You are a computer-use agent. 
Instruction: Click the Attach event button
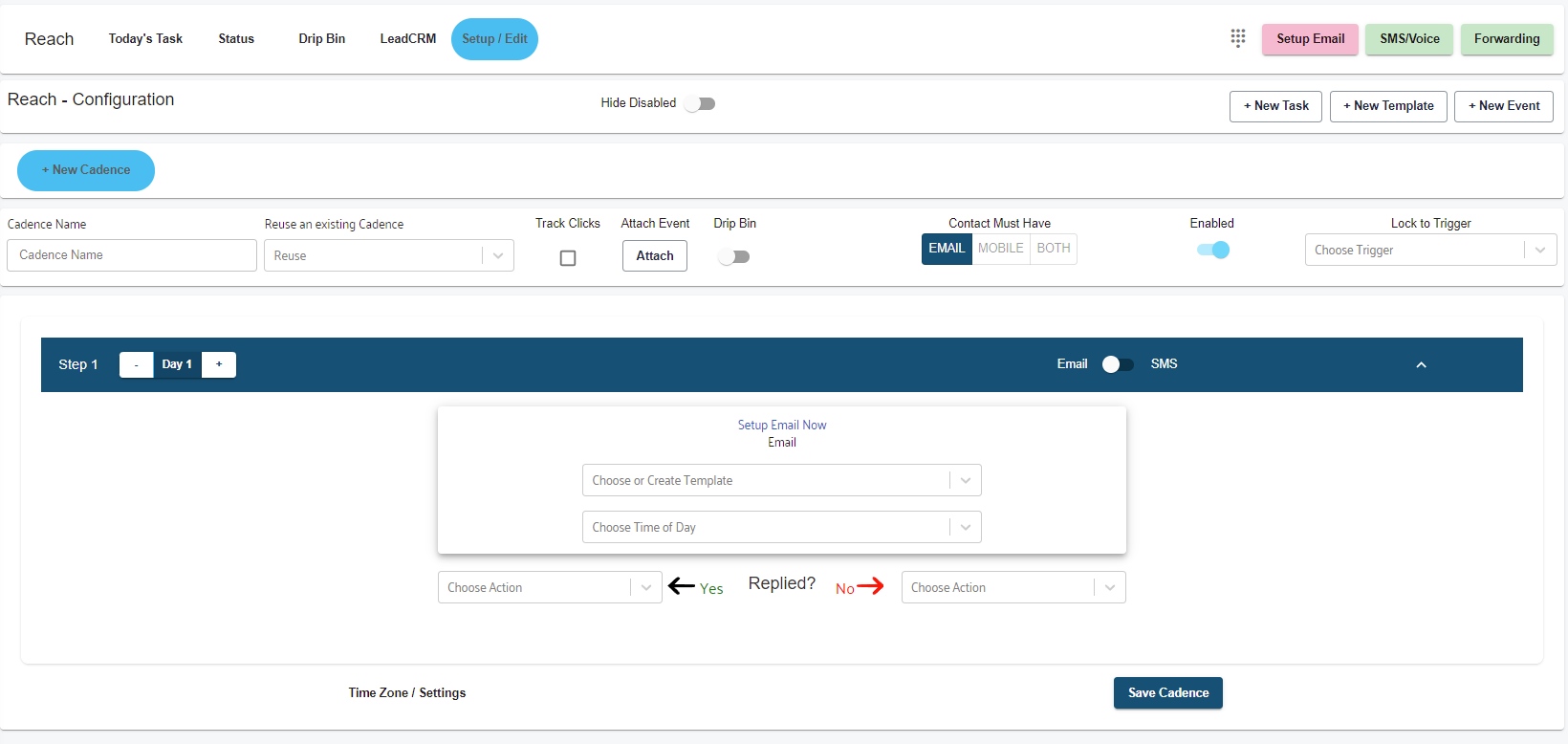(655, 255)
